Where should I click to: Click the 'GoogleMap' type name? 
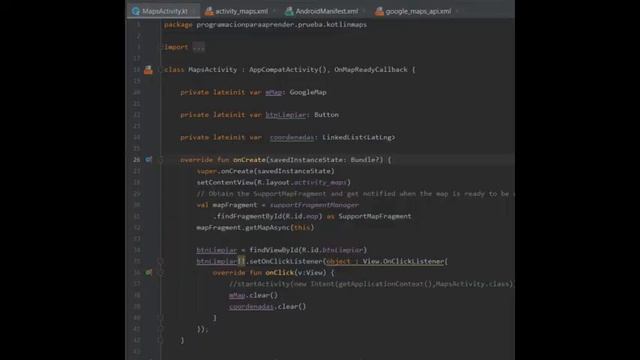coord(308,92)
